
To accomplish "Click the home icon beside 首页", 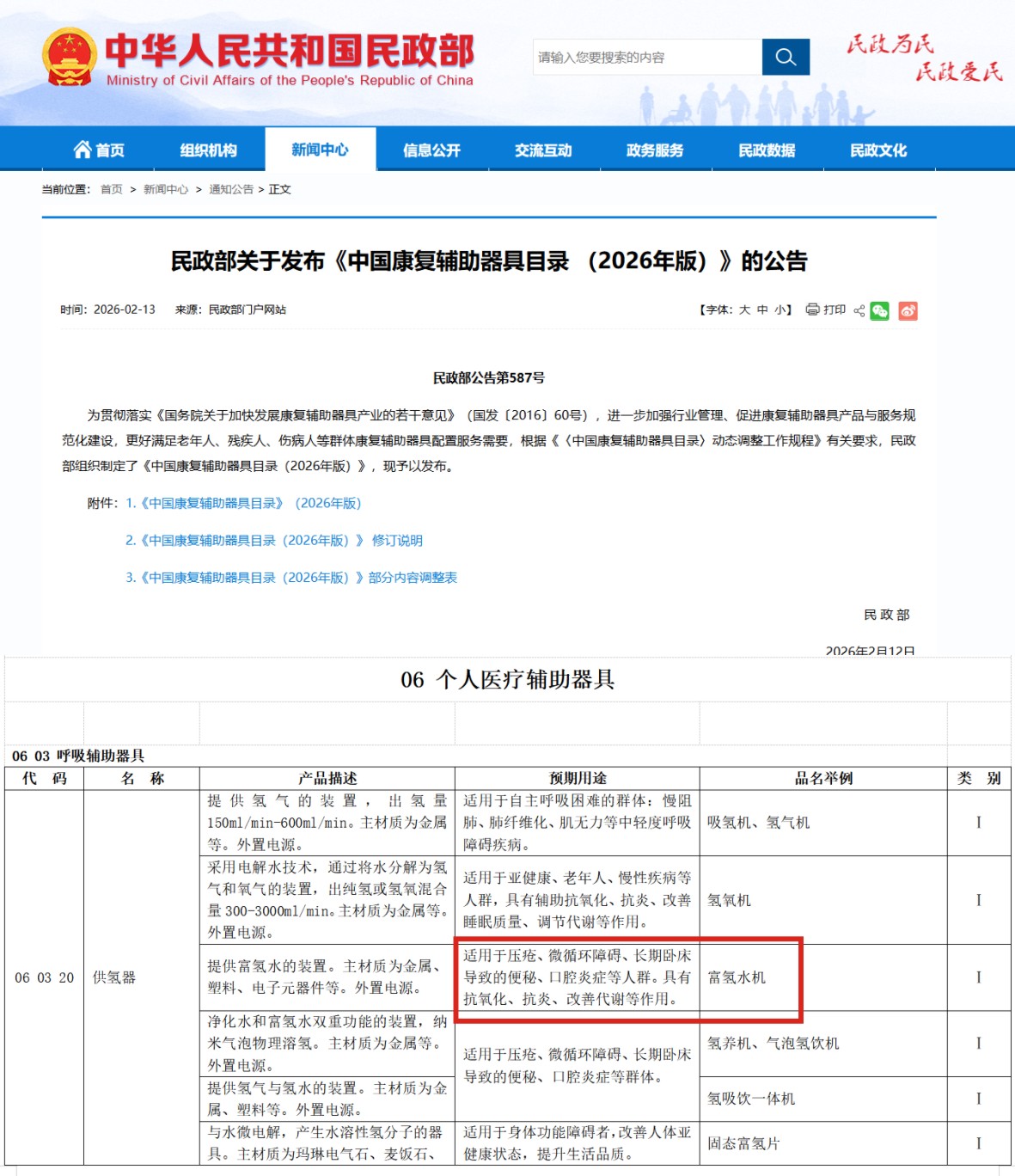I will (x=83, y=150).
